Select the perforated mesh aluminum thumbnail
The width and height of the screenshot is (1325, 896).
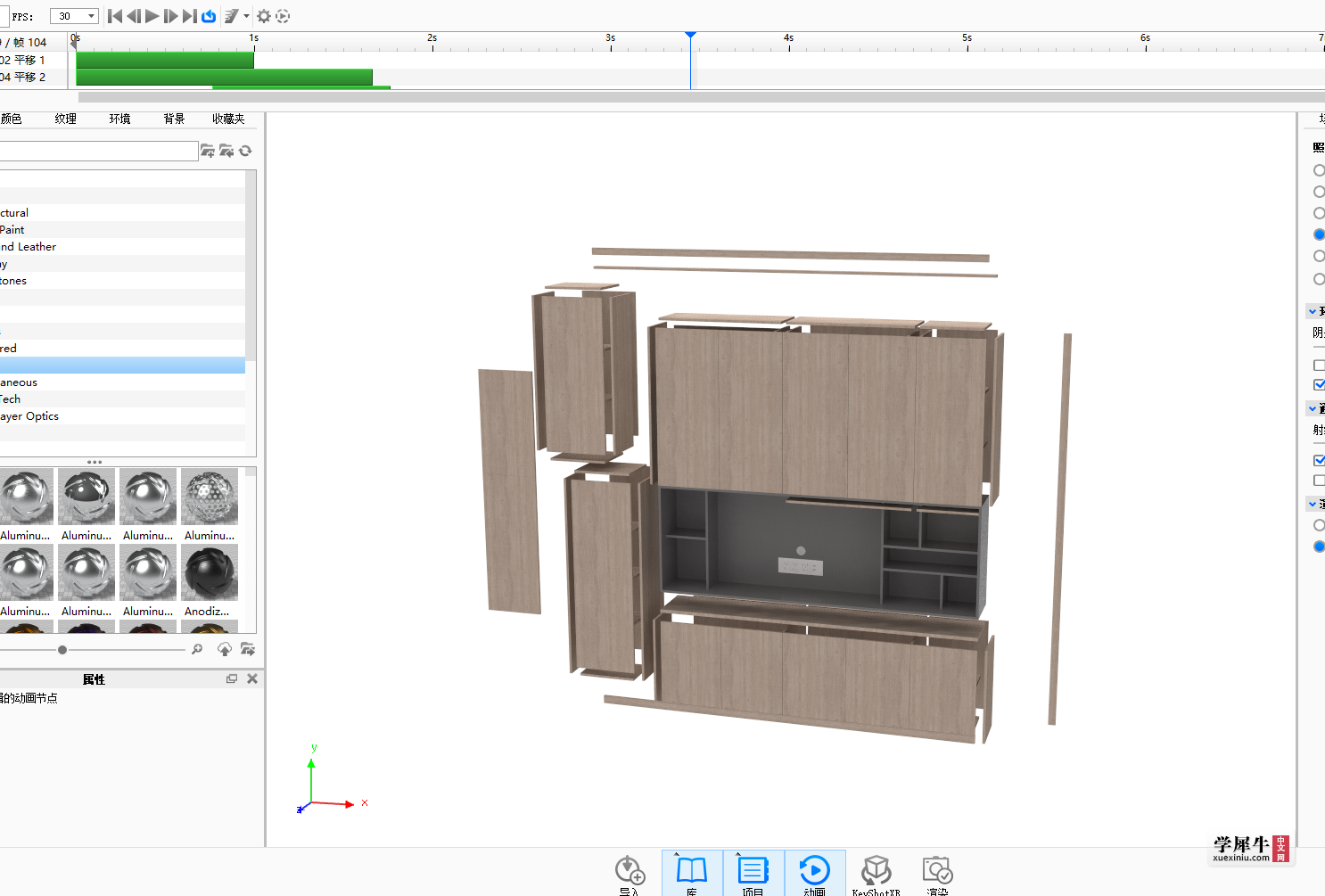(210, 497)
